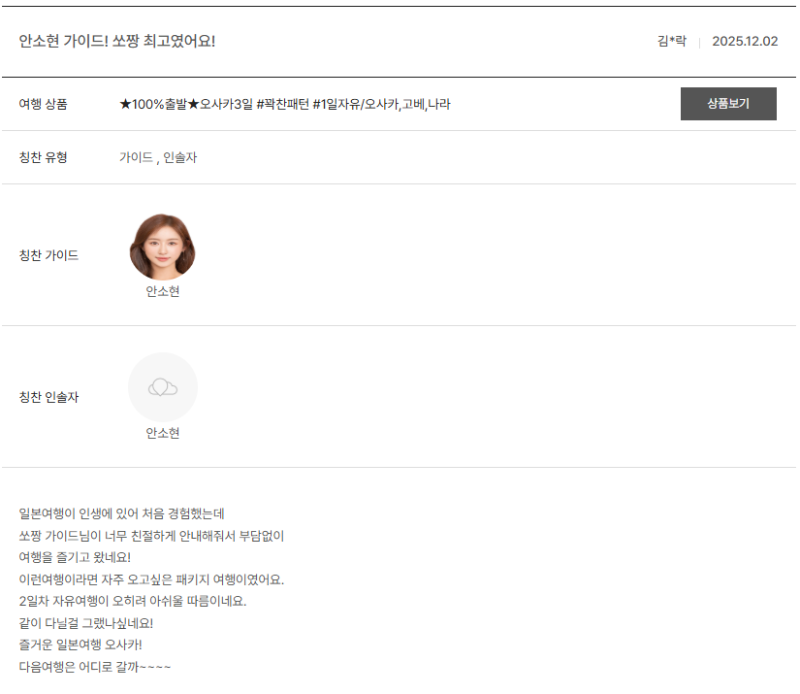The width and height of the screenshot is (800, 694).
Task: Click the 여행 상품 row label
Action: (x=43, y=104)
